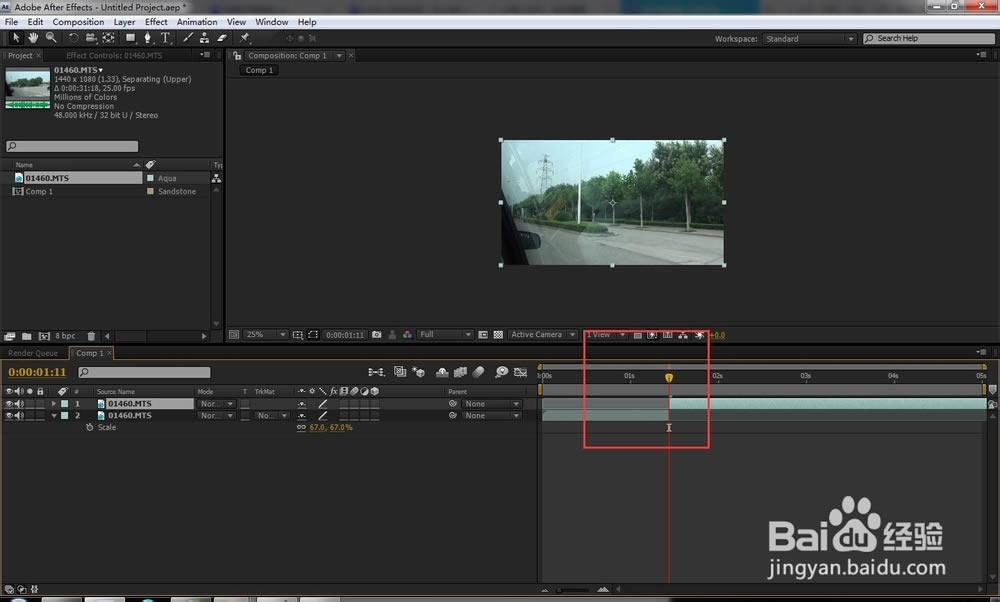Select the Pen tool
1000x602 pixels.
click(148, 37)
